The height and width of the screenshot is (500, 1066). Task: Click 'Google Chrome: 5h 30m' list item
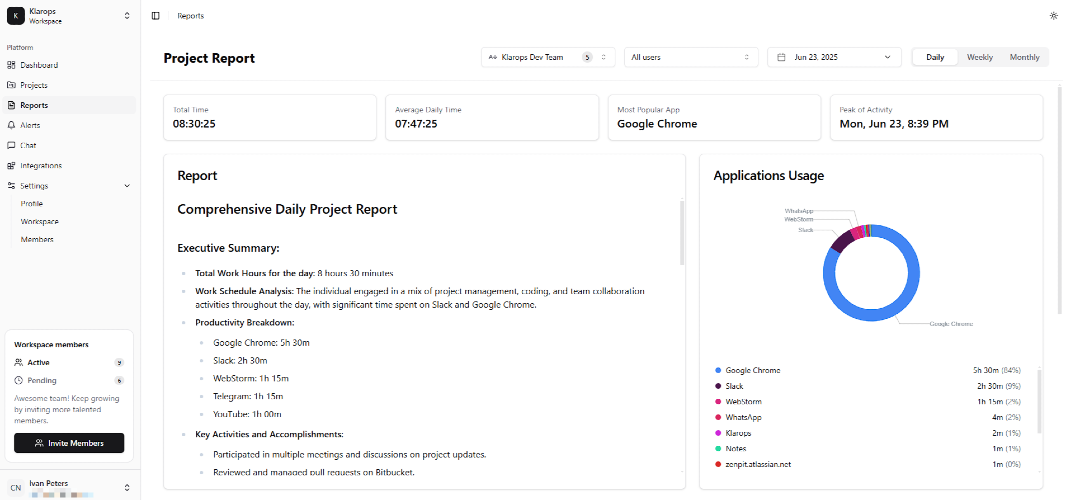(x=261, y=343)
